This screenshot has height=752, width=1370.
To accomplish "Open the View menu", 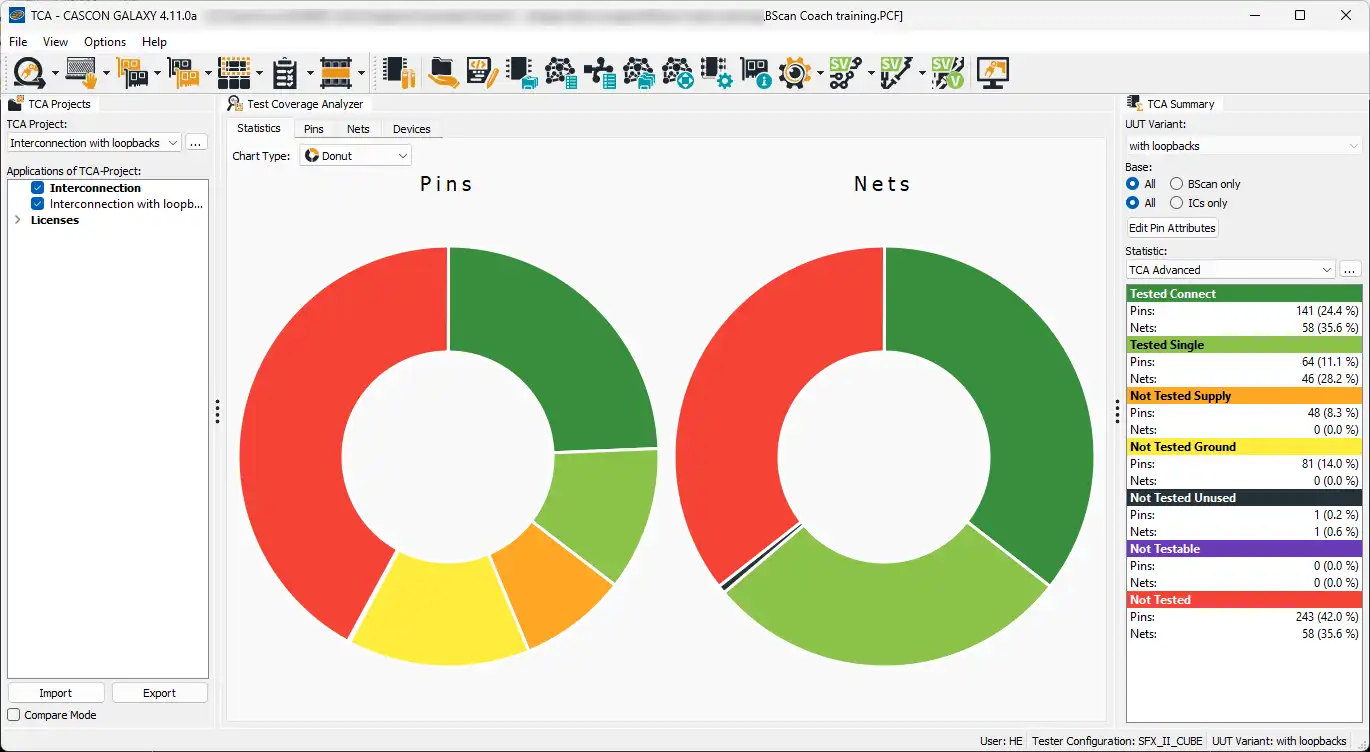I will tap(55, 42).
